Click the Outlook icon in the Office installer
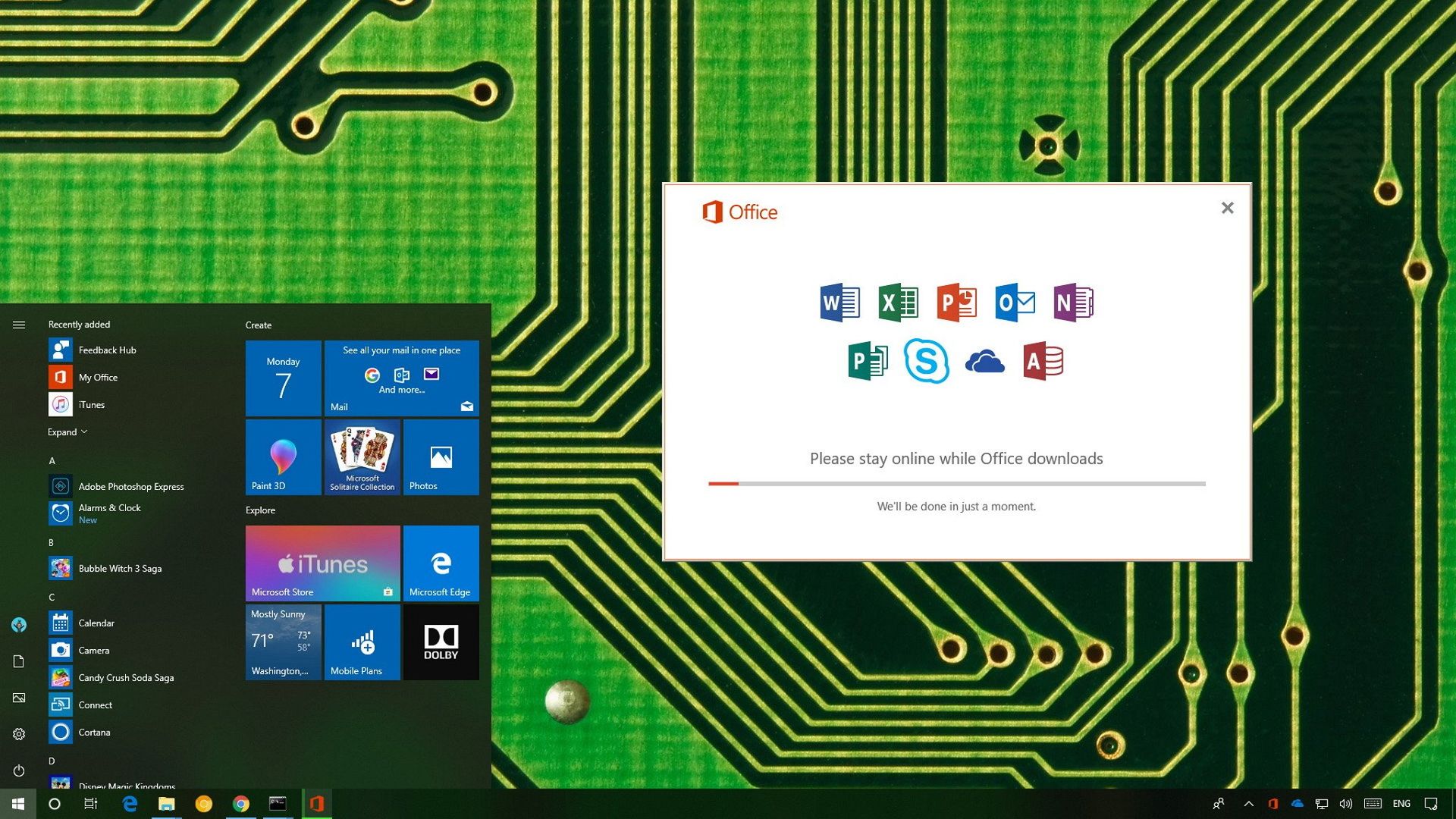1456x819 pixels. 1015,302
